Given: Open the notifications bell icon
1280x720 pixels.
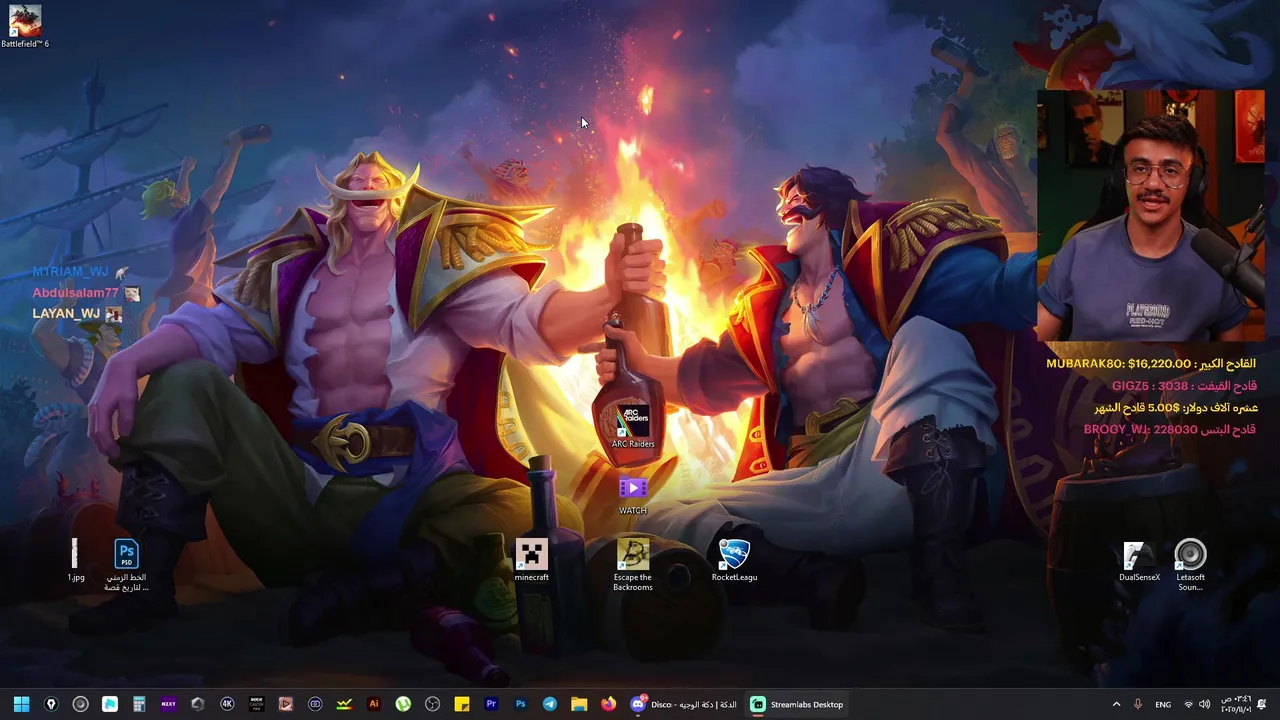Looking at the screenshot, I should coord(1262,704).
